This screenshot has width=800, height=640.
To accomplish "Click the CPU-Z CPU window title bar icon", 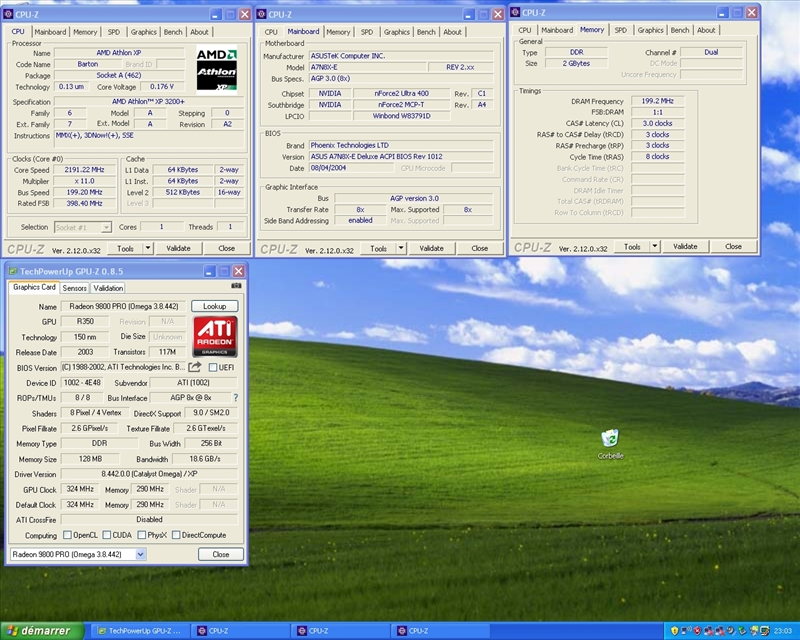I will coord(8,14).
